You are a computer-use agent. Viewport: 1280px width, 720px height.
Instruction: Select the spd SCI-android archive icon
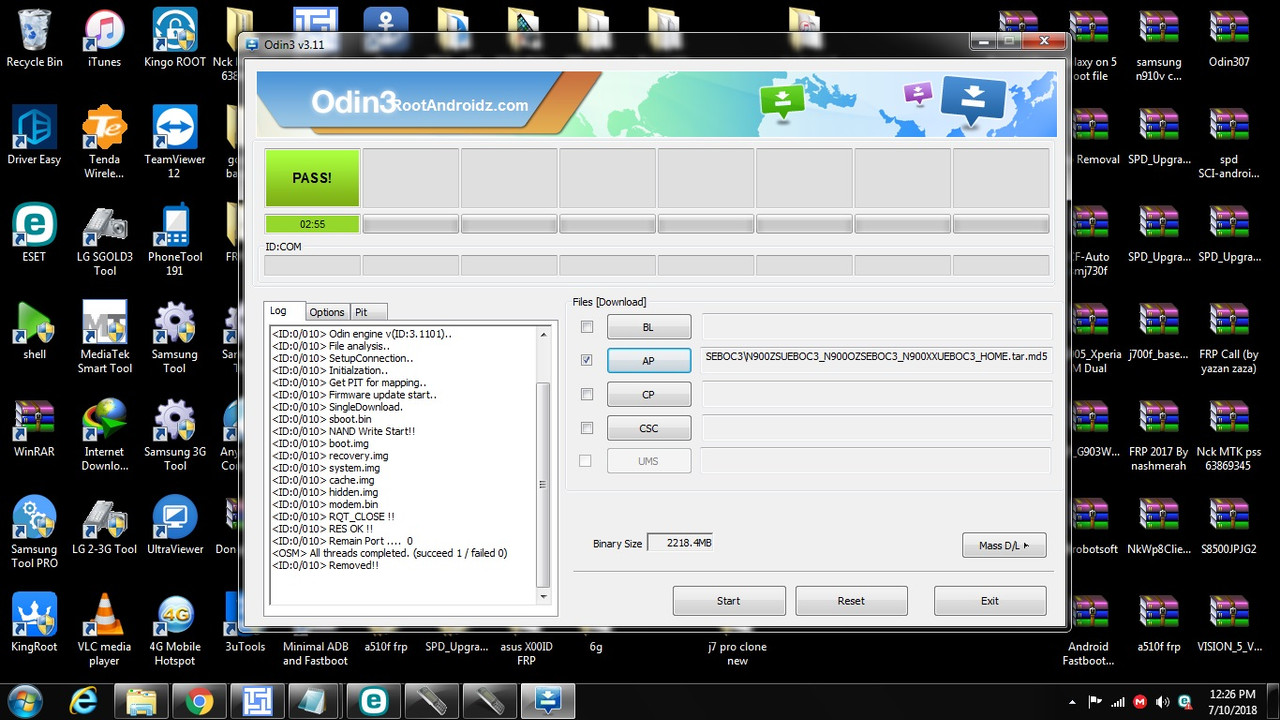1229,143
